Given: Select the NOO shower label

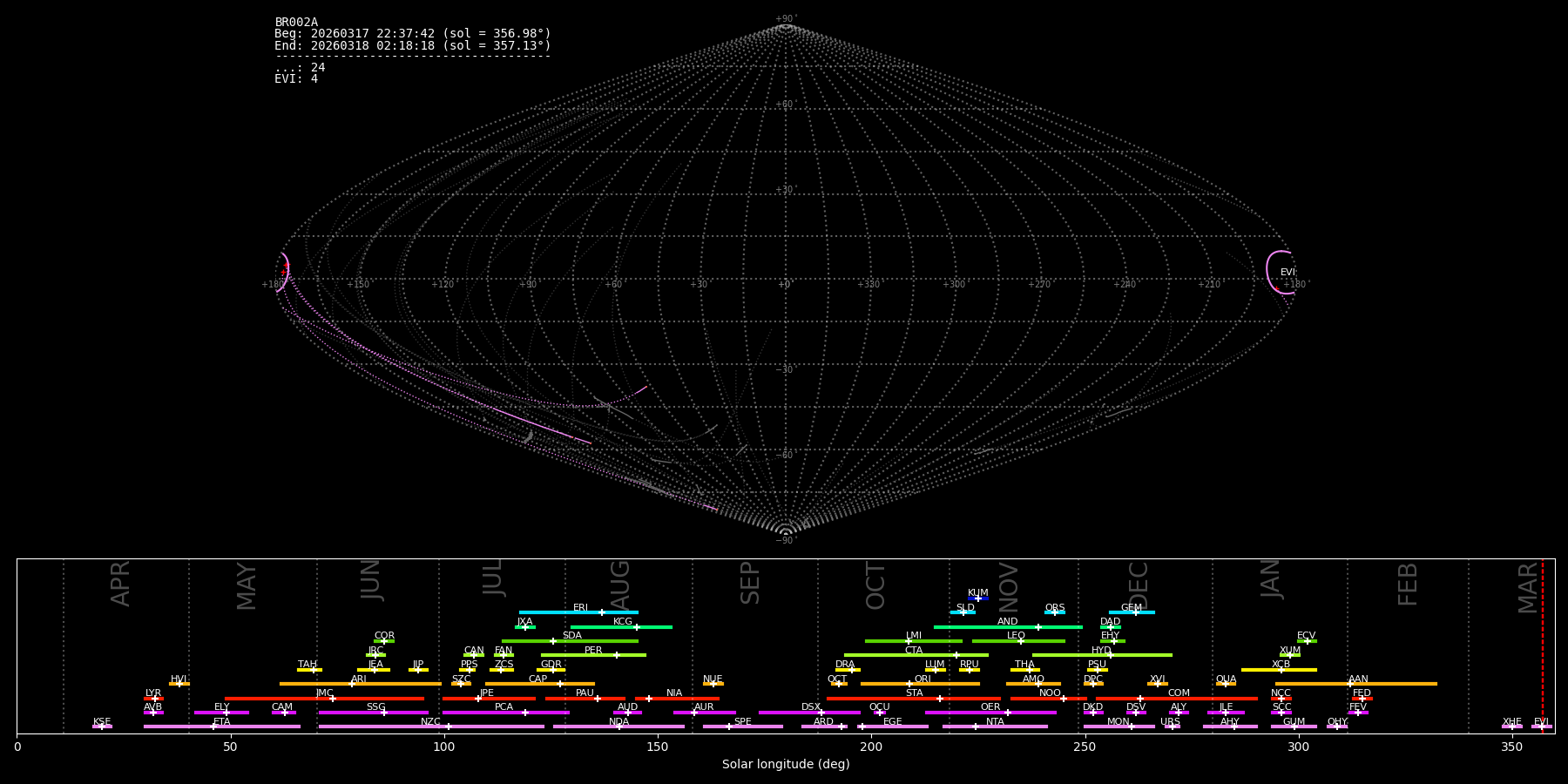Looking at the screenshot, I should click(x=1050, y=693).
